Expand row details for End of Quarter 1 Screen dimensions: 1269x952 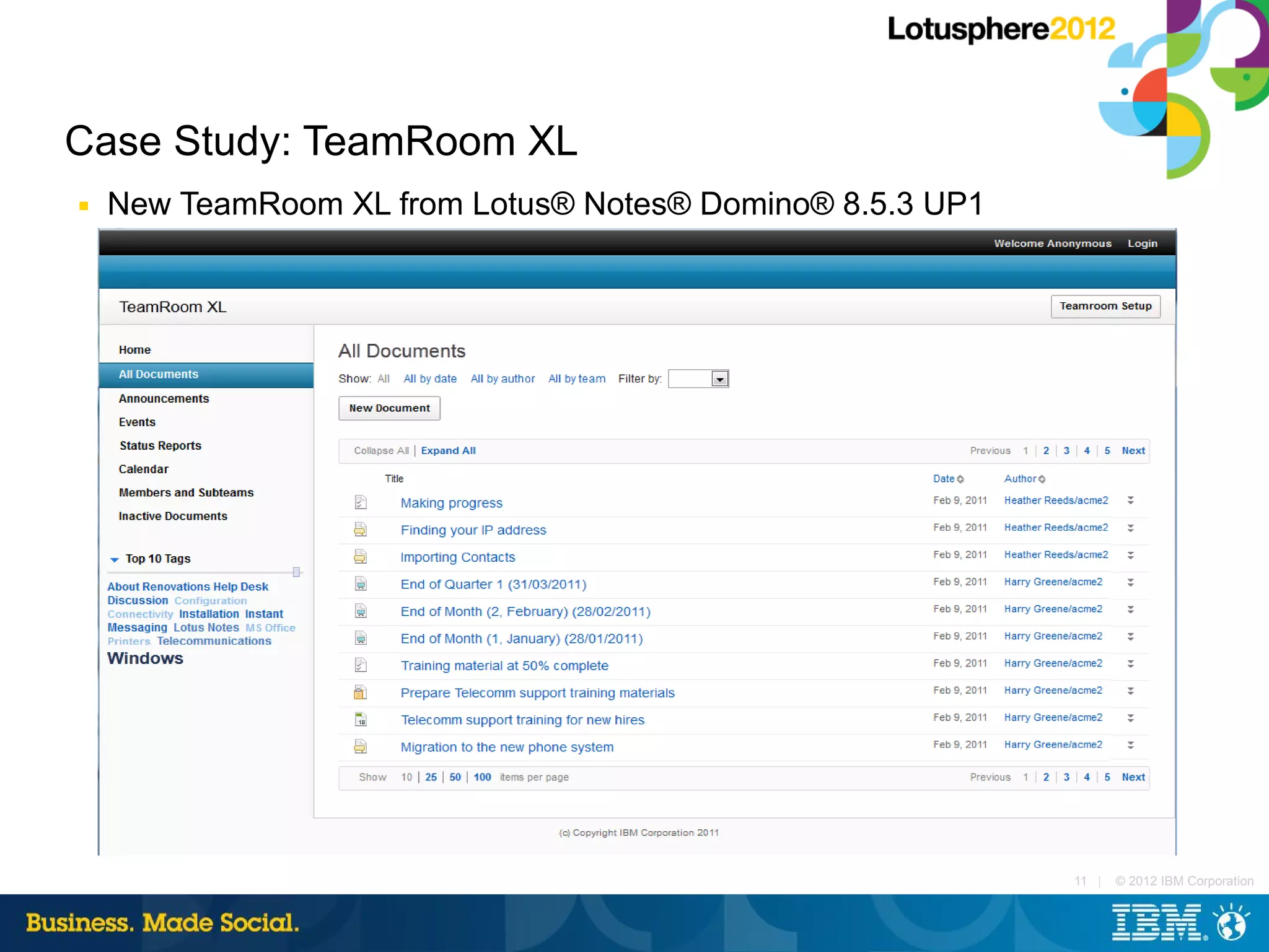pyautogui.click(x=1130, y=582)
